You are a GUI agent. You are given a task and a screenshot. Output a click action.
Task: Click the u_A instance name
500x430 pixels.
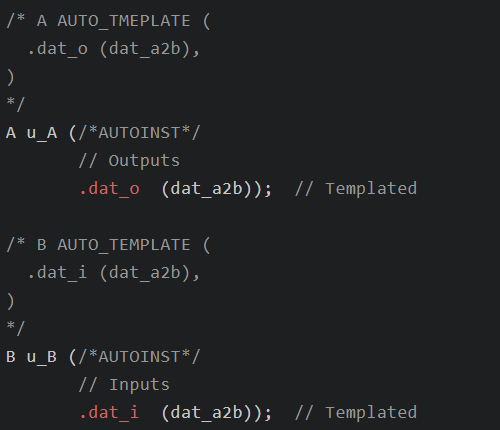pos(42,133)
